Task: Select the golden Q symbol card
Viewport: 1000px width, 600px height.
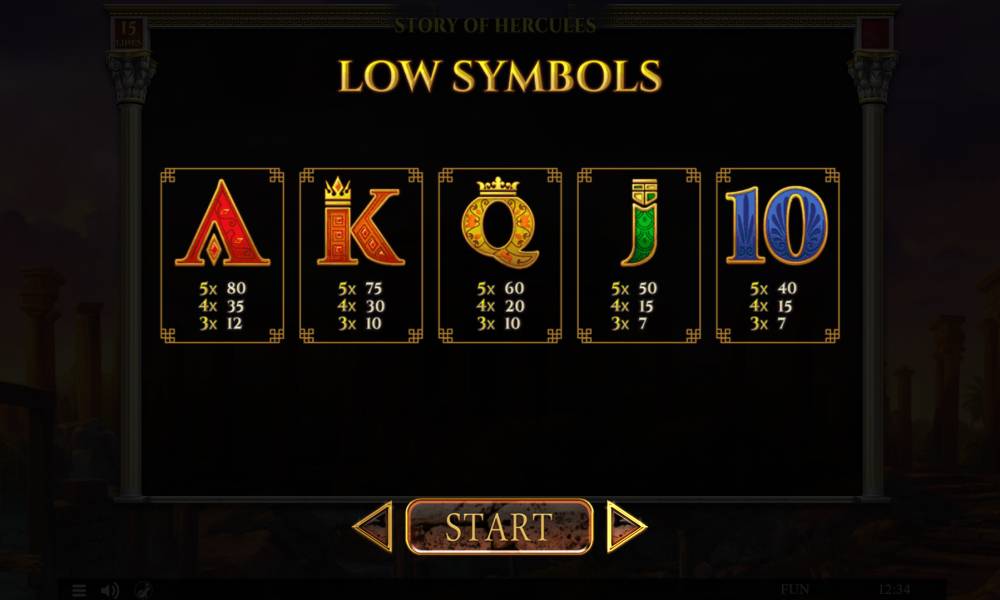Action: [x=500, y=256]
